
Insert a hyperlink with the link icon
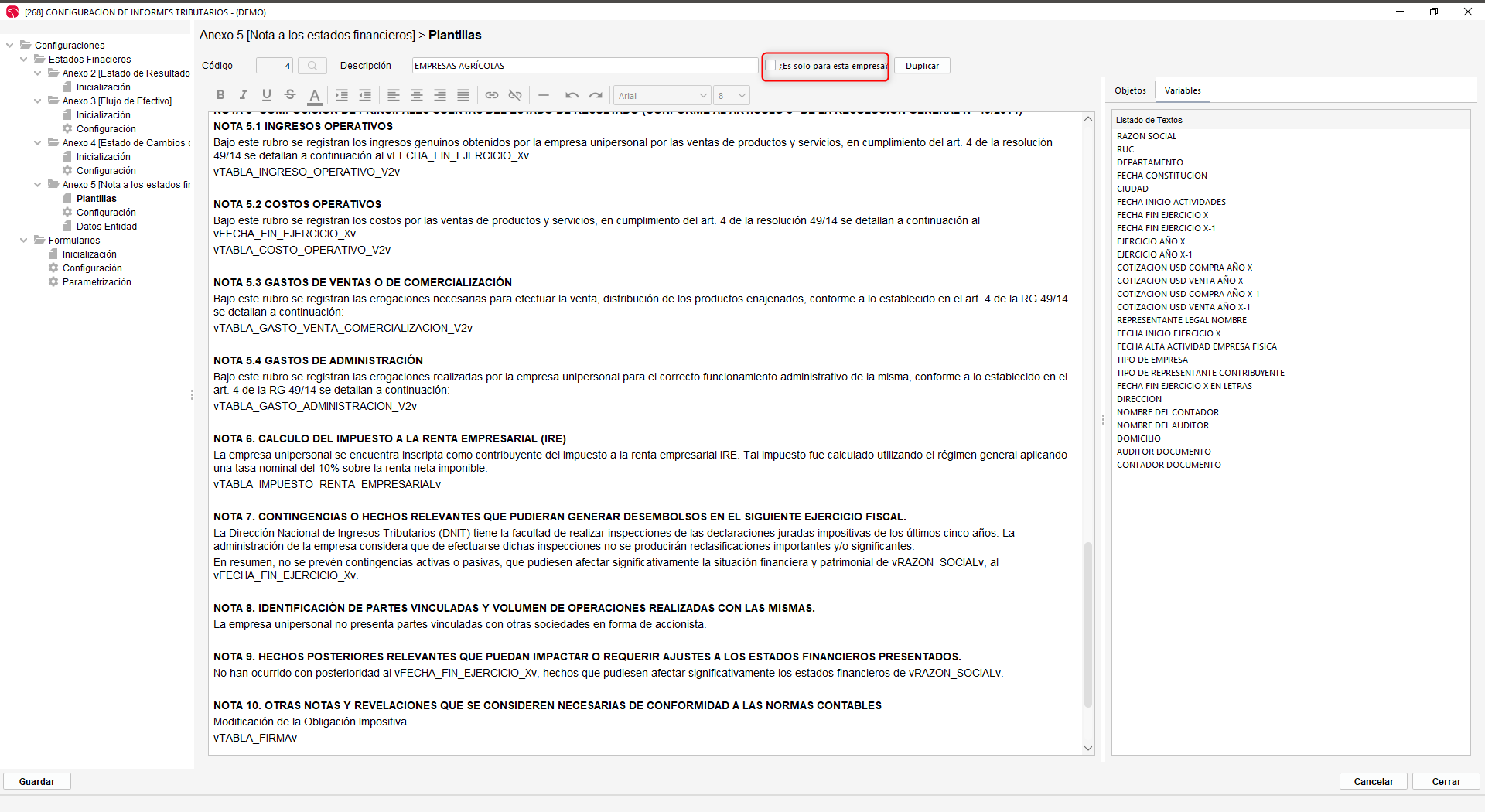tap(492, 95)
